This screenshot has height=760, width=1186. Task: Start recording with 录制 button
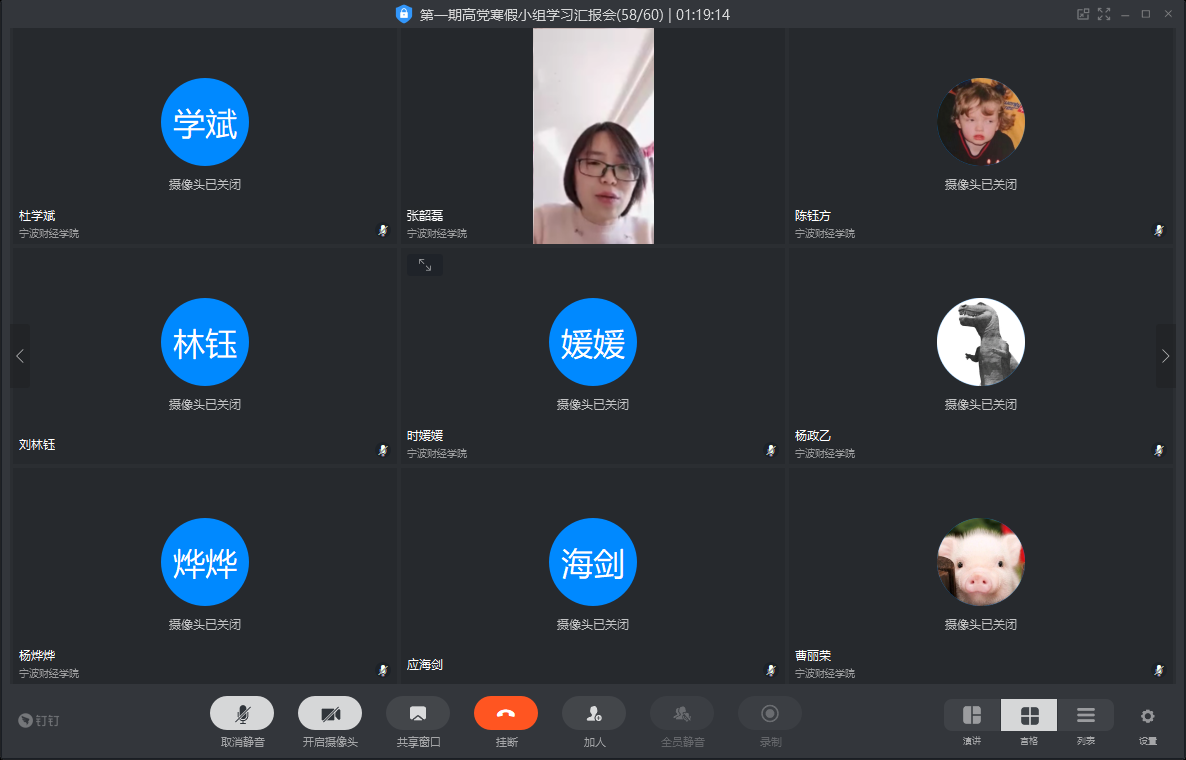(x=770, y=714)
